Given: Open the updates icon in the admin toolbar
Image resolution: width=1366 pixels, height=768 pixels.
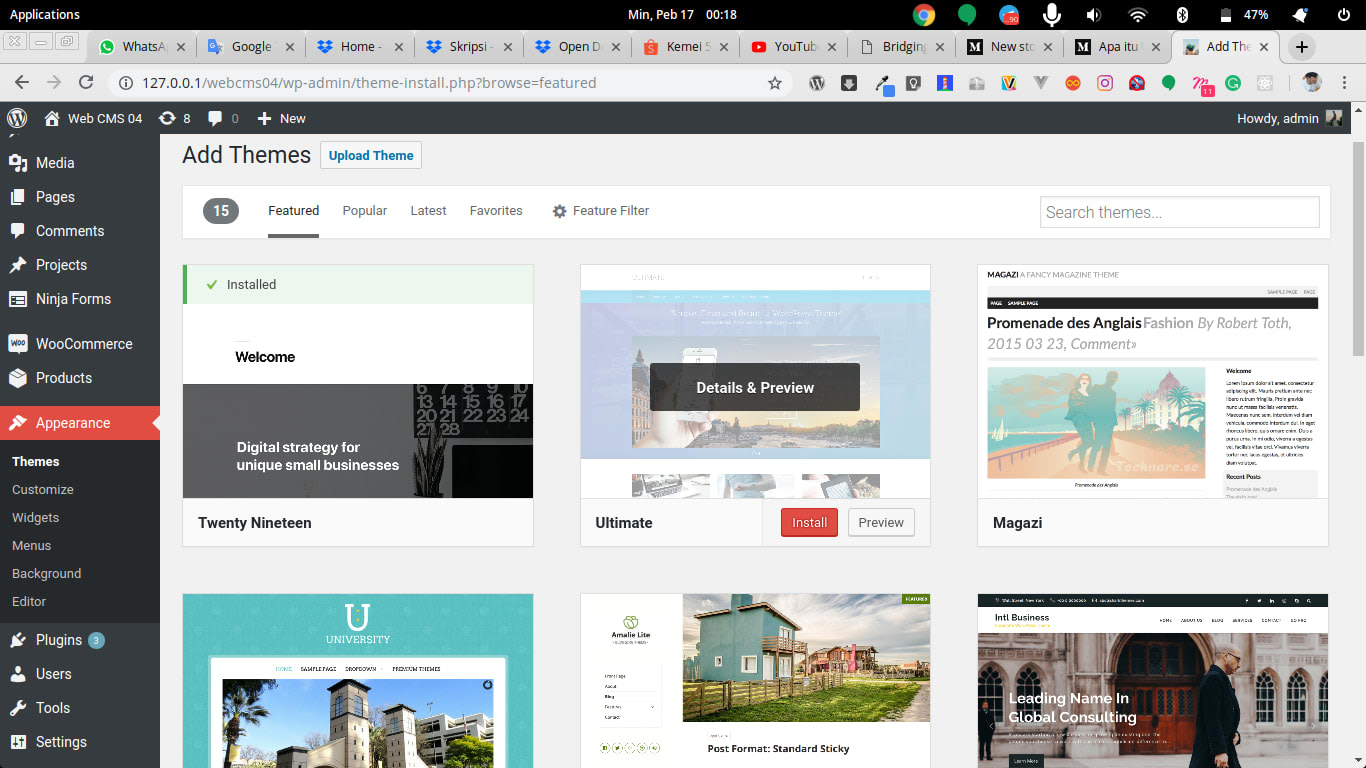Looking at the screenshot, I should click(x=172, y=118).
